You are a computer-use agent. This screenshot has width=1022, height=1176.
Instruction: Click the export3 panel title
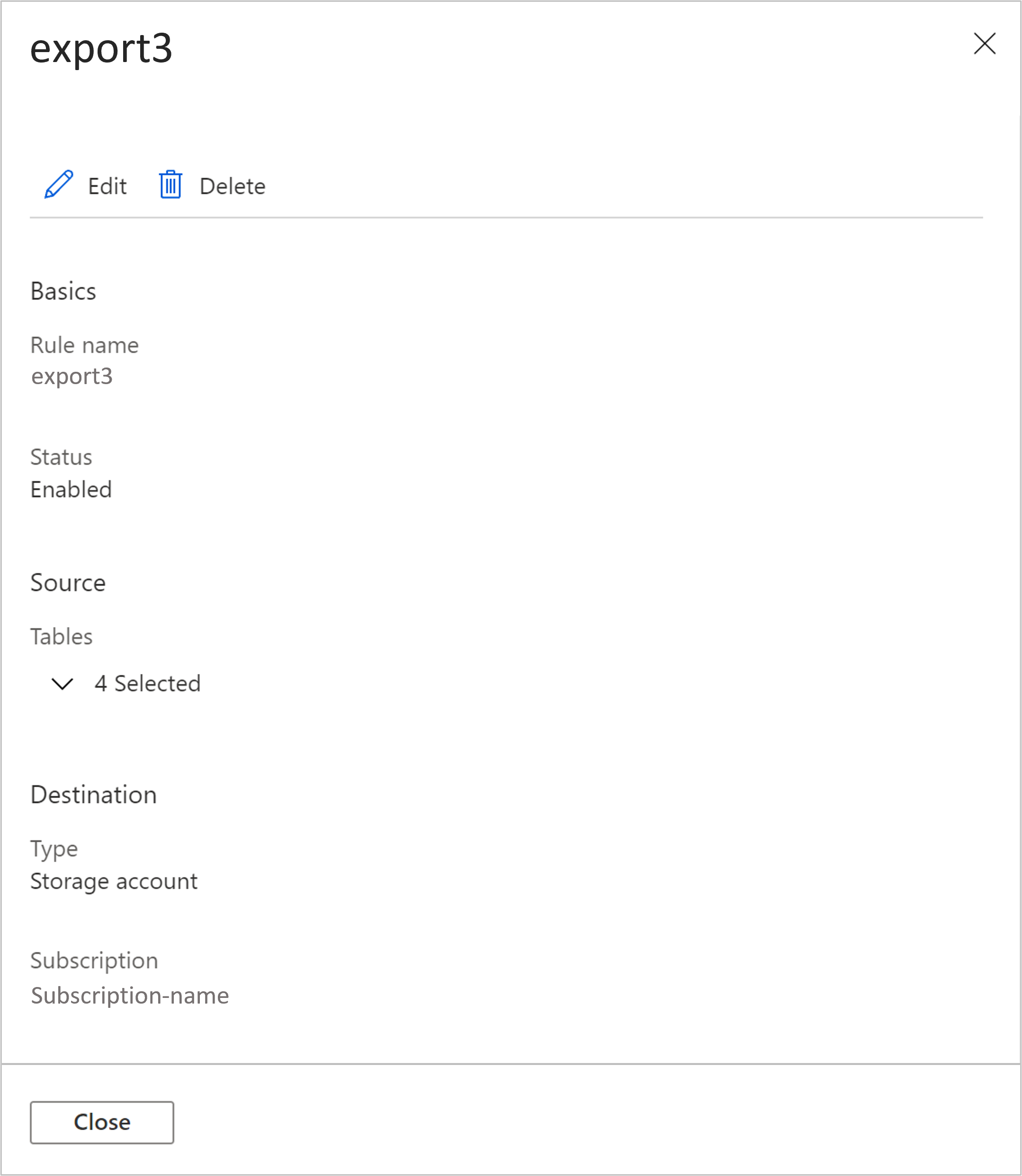point(101,48)
